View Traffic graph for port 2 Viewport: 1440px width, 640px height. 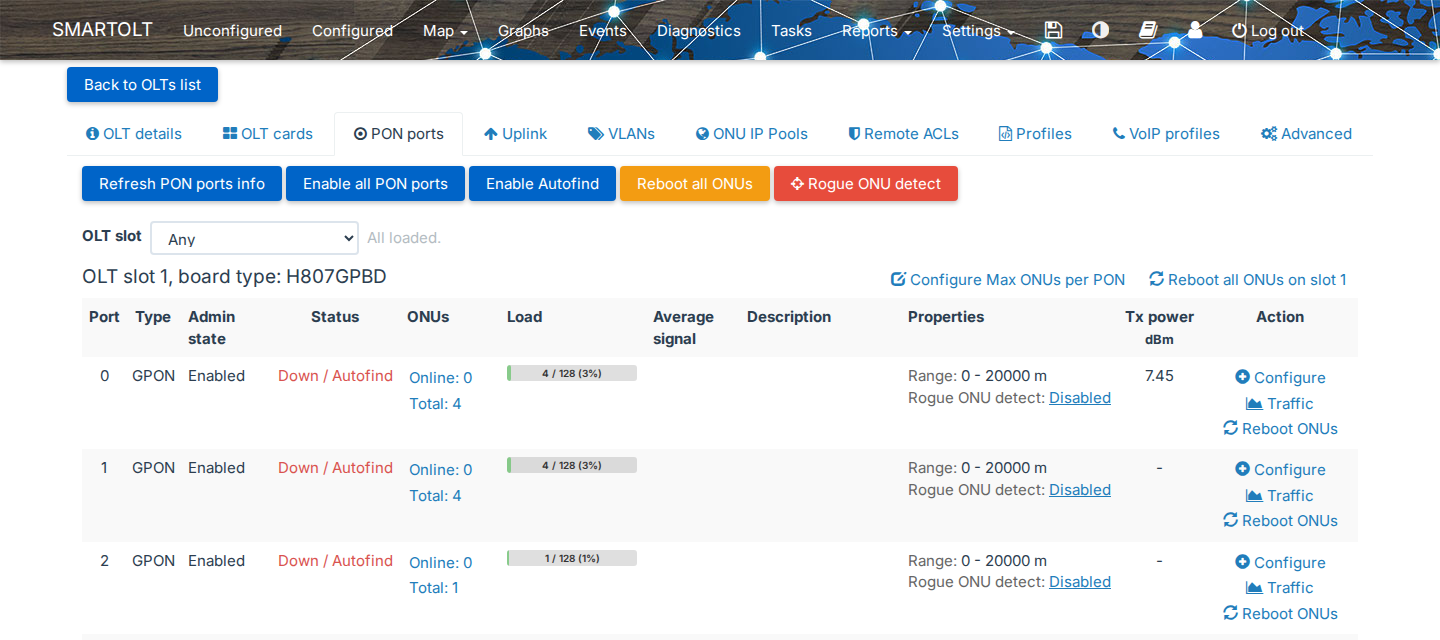[x=1280, y=587]
